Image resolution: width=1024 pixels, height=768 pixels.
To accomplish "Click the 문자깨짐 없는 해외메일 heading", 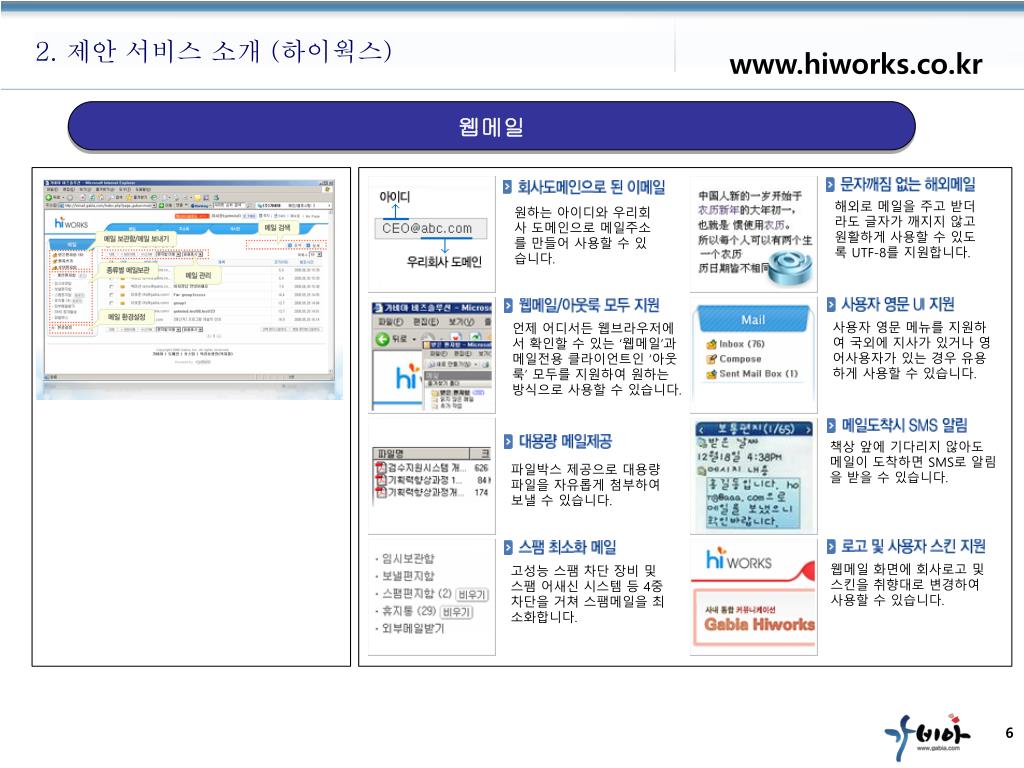I will point(908,184).
